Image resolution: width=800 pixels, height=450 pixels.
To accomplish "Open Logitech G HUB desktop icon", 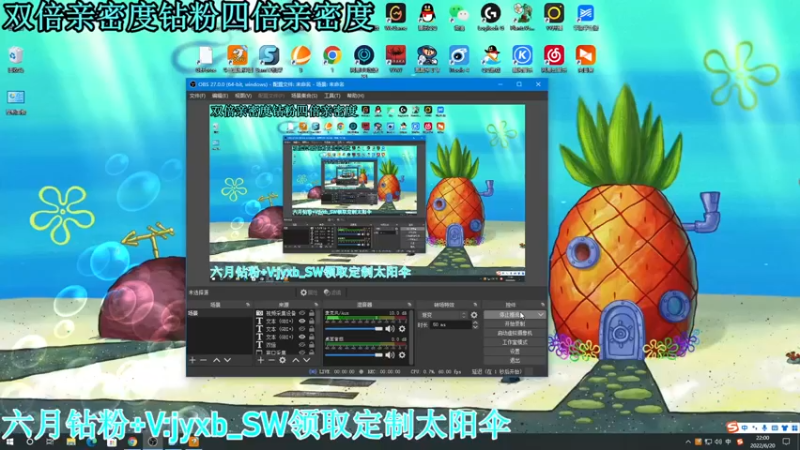I will coord(491,16).
